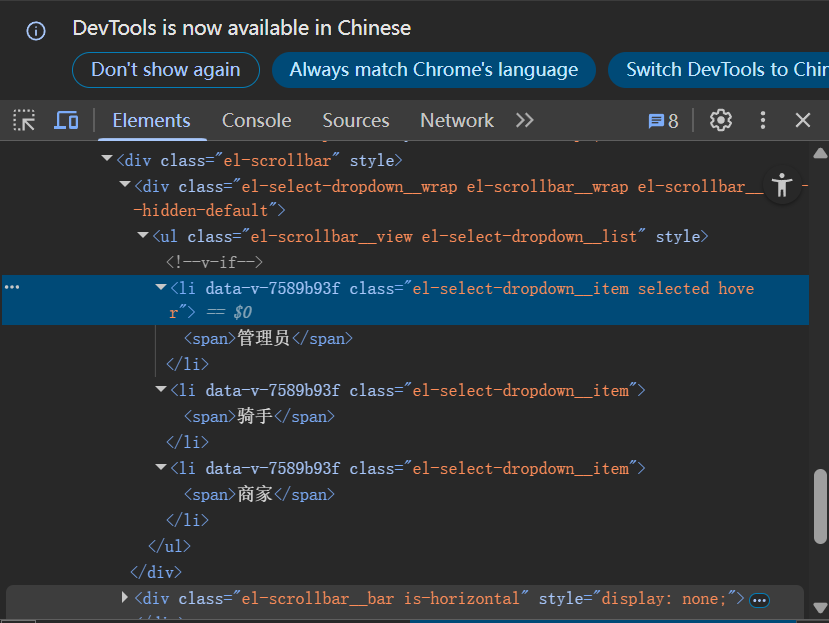Collapse the selected hover li node

pyautogui.click(x=161, y=287)
